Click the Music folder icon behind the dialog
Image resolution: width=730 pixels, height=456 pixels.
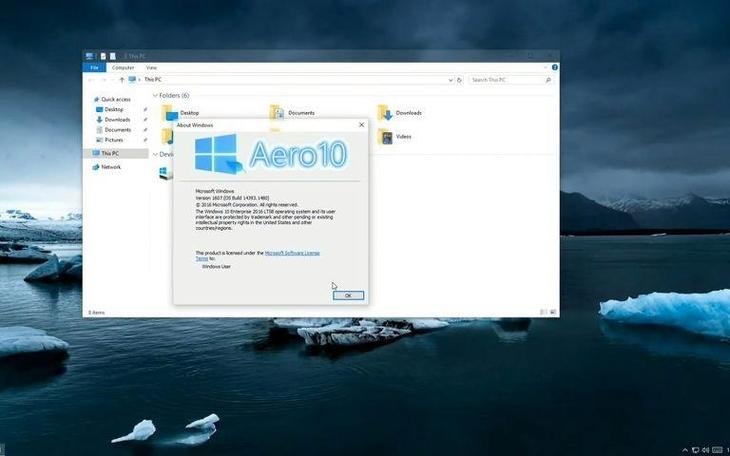coord(168,136)
